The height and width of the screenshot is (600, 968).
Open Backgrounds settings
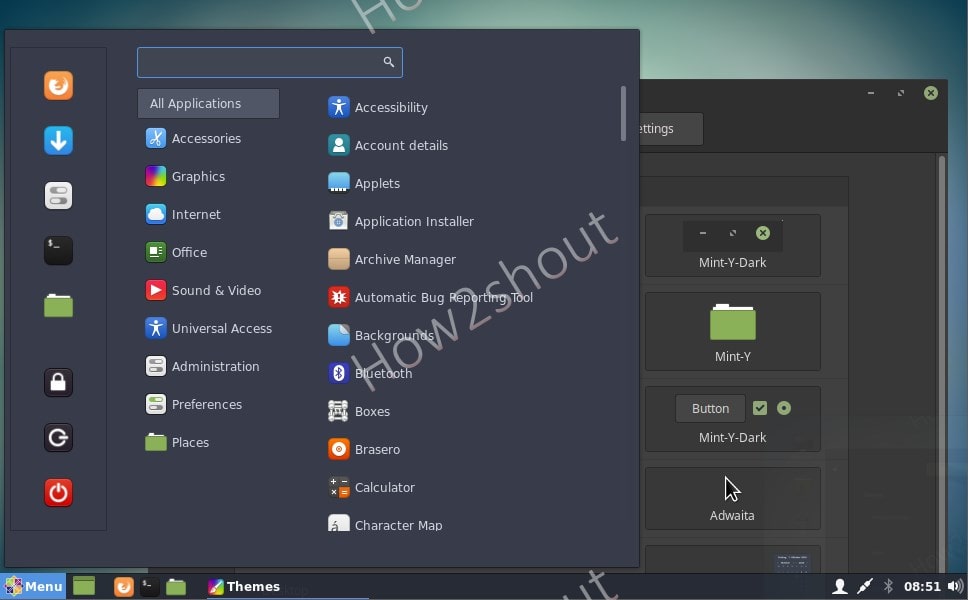[x=381, y=335]
